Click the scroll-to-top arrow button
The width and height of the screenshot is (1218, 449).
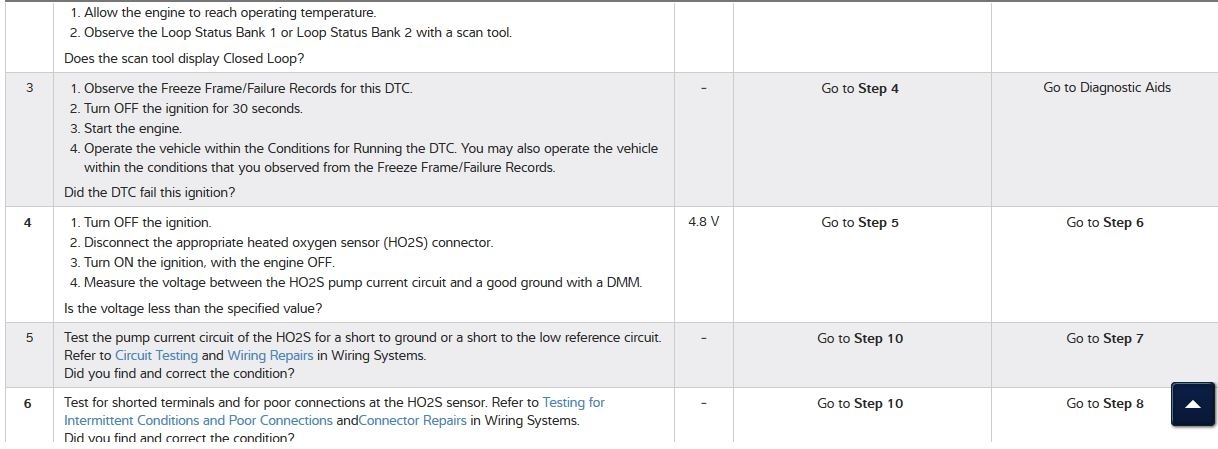1191,405
